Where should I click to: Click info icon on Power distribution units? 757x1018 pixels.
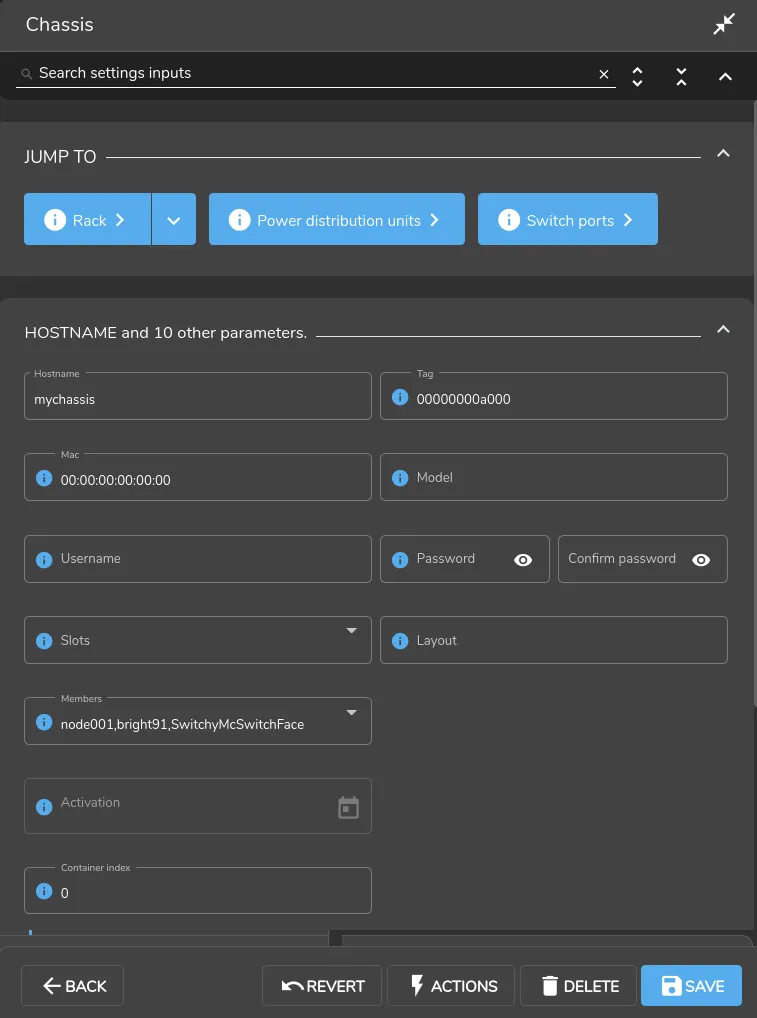coord(240,219)
